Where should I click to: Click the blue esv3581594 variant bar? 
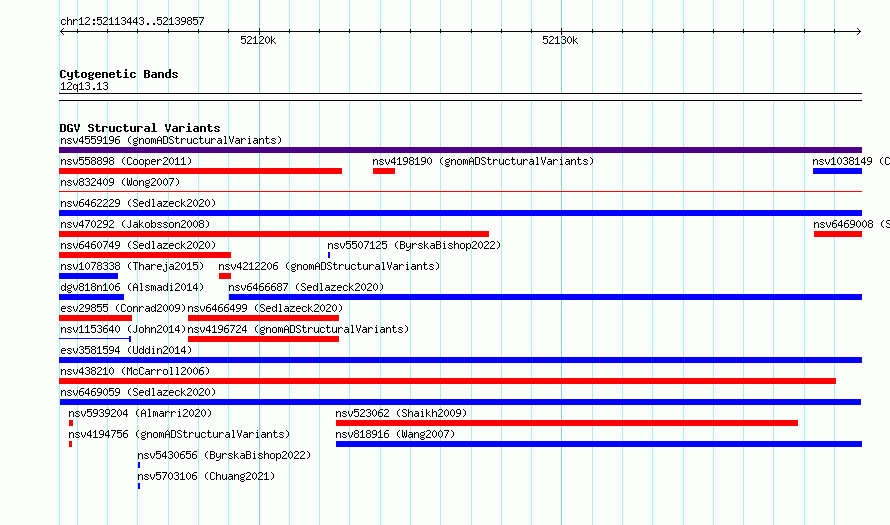460,360
